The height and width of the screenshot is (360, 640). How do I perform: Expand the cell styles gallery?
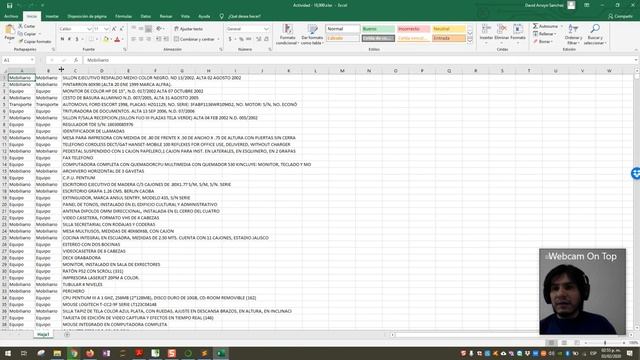point(470,40)
